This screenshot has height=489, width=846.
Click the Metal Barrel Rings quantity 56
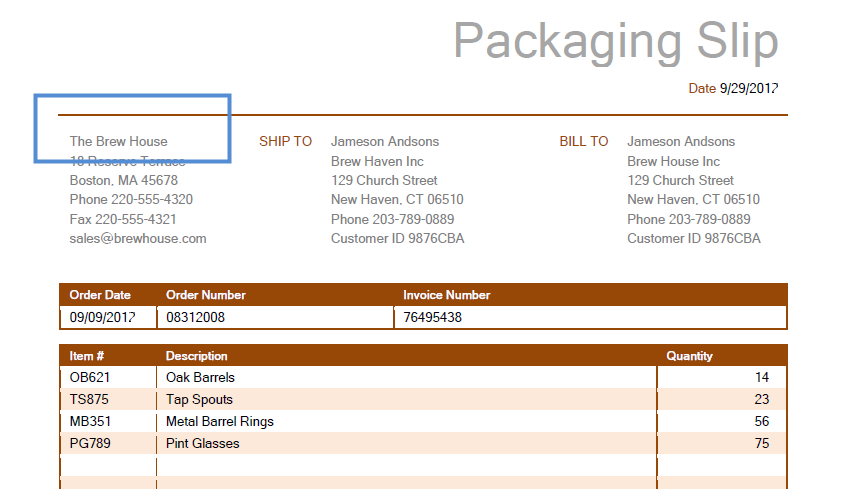tap(762, 422)
